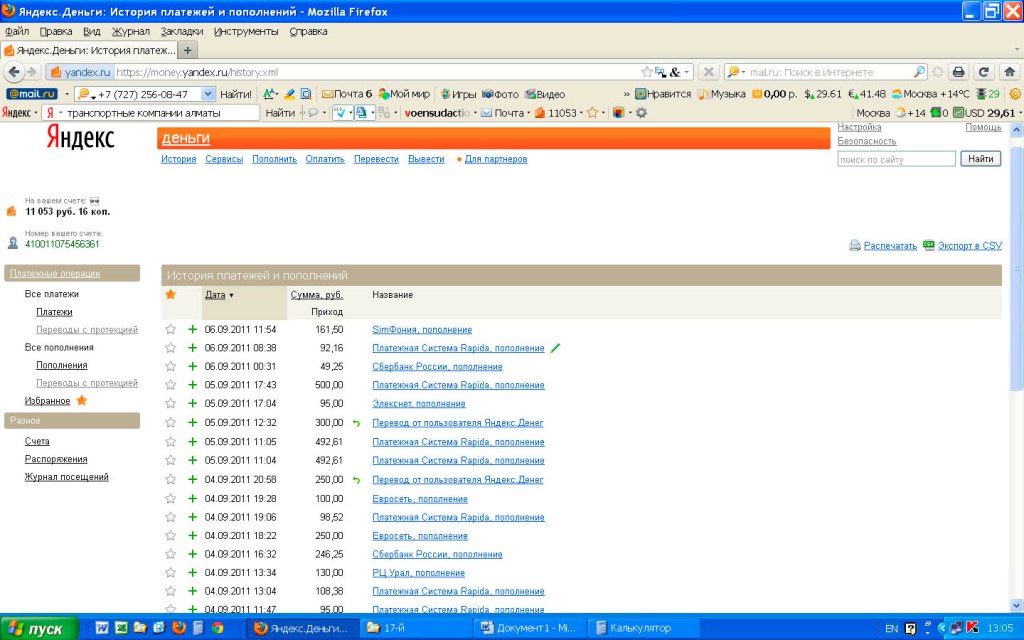Mark the Элекснет 95,00 row as favorite
1024x640 pixels.
coord(170,404)
